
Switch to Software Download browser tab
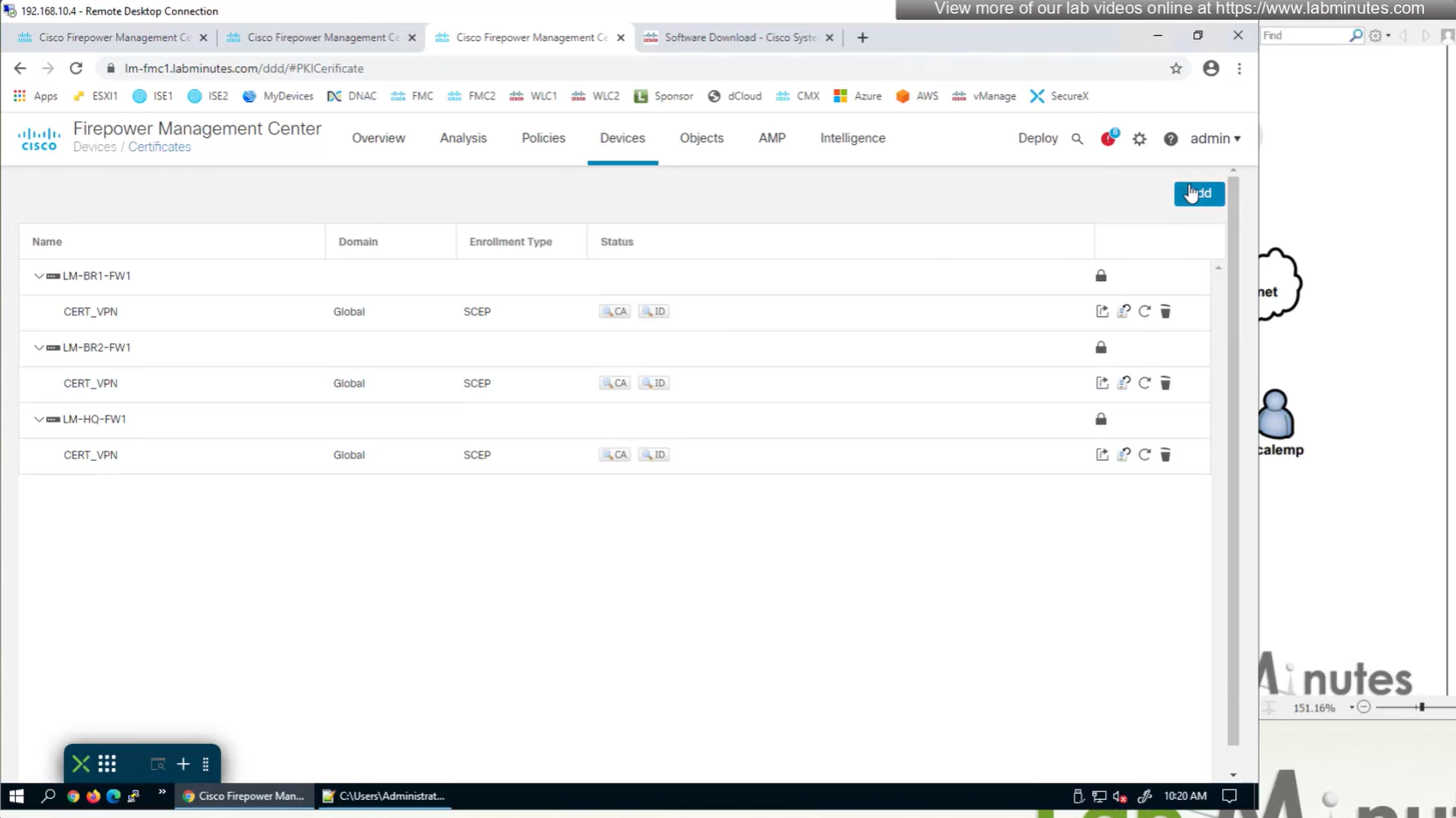[x=738, y=38]
